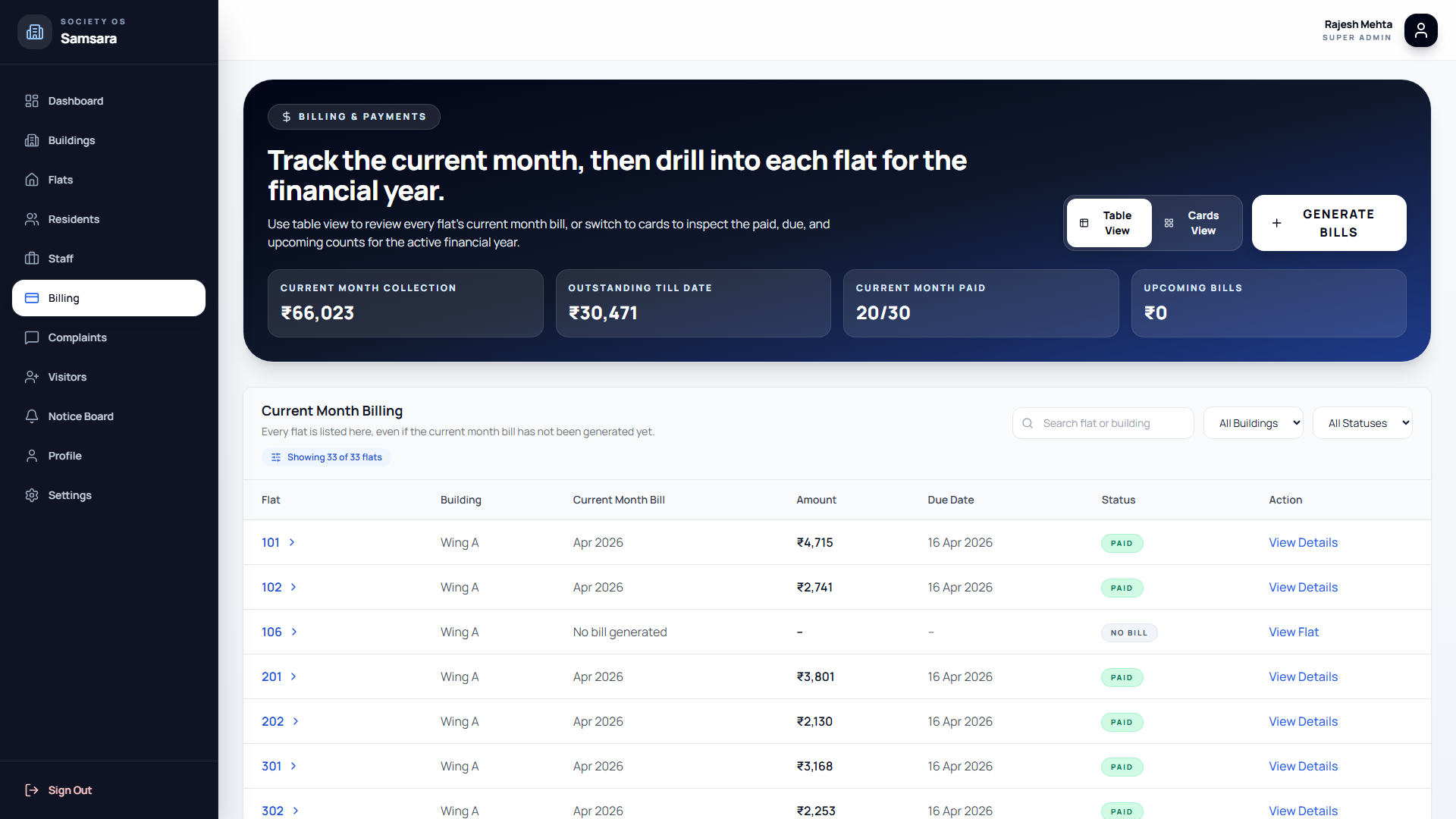Click the Visitors person-plus icon

coord(32,377)
